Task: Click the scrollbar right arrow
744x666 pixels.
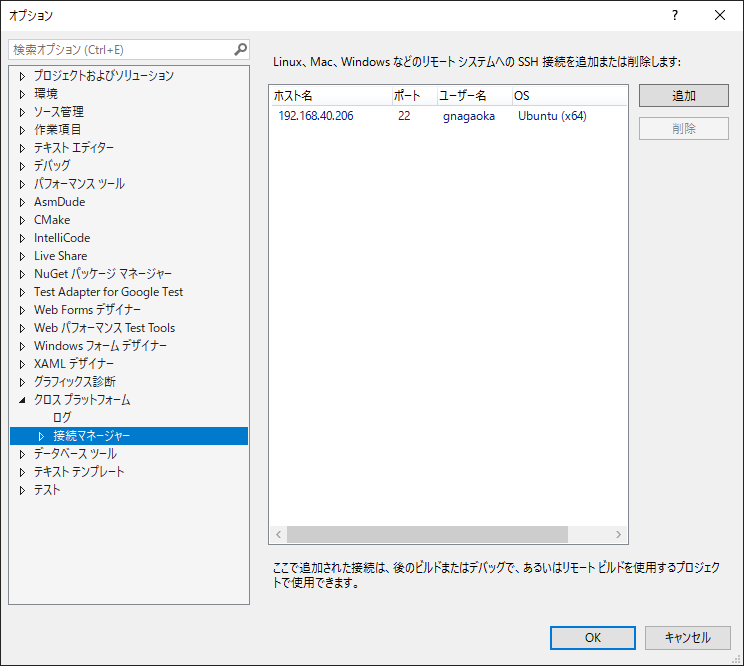Action: 618,534
